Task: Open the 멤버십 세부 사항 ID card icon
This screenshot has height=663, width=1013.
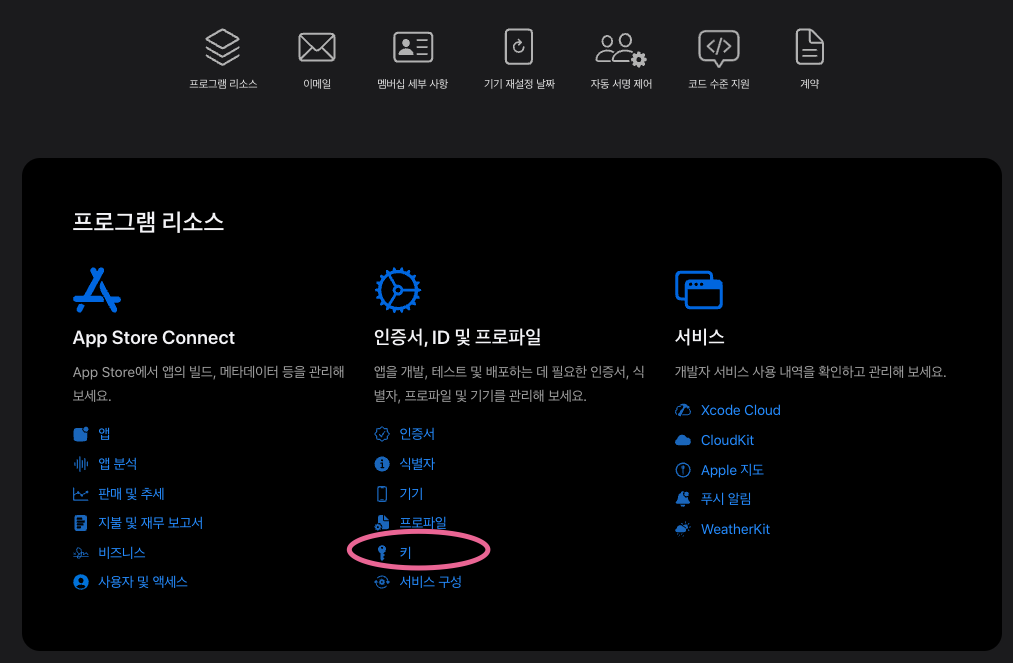Action: tap(413, 47)
